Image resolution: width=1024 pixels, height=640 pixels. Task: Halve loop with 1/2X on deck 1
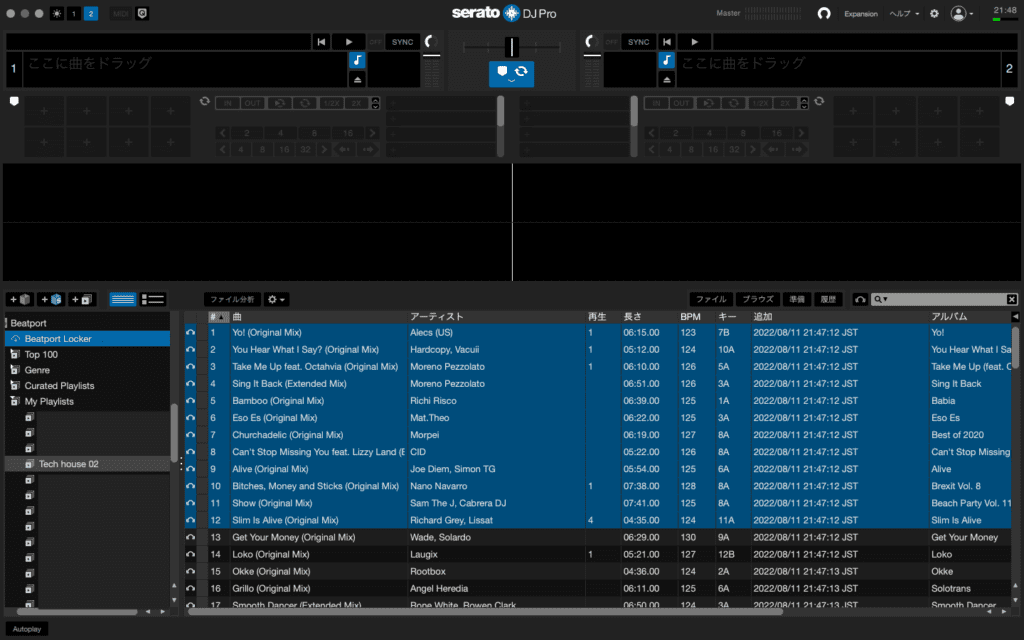pos(331,103)
